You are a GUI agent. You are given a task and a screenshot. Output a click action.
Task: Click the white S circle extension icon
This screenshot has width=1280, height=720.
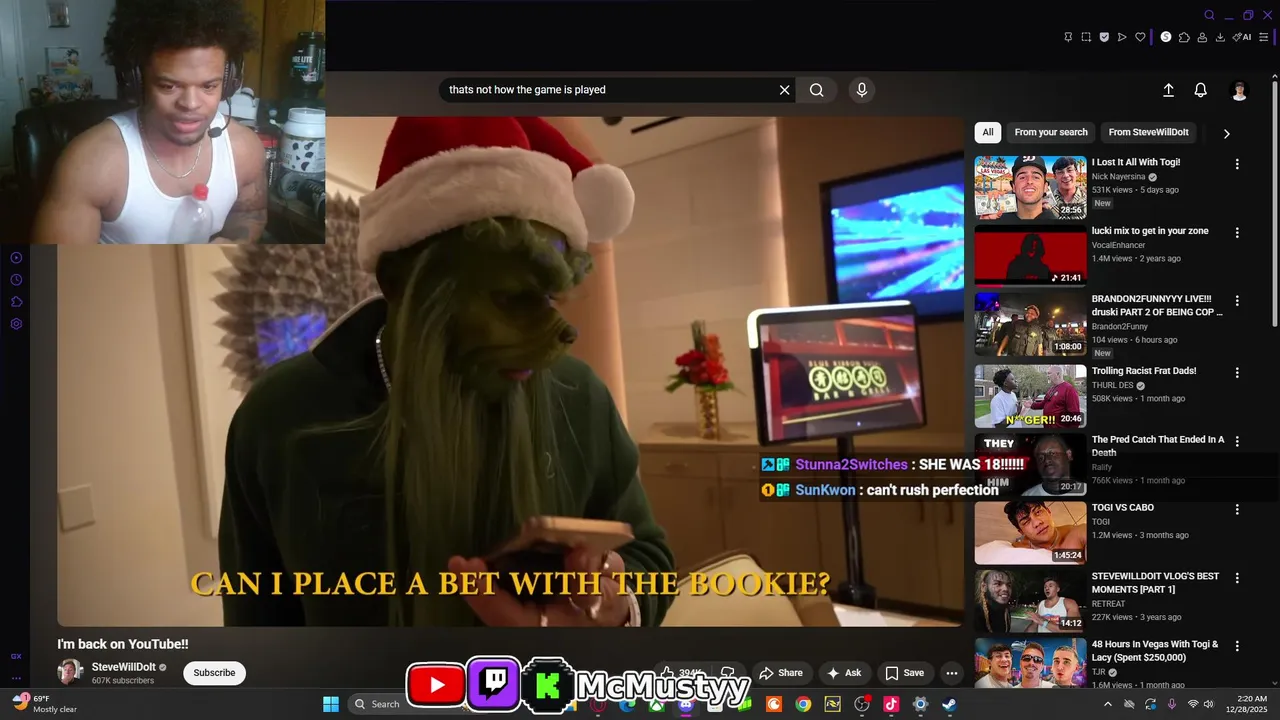1166,37
